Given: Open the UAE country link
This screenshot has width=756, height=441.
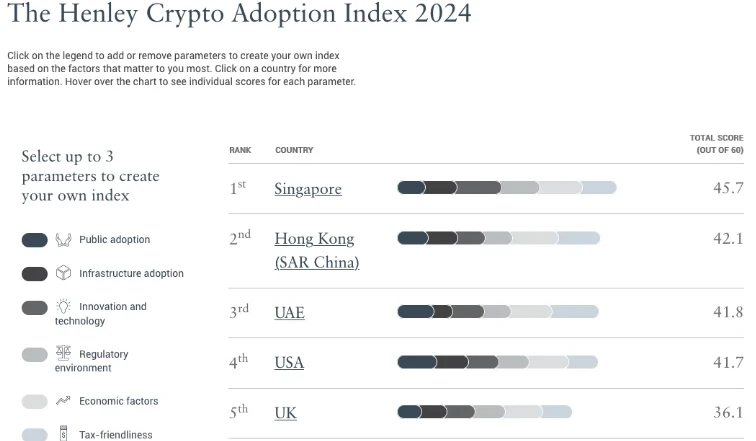Looking at the screenshot, I should pyautogui.click(x=289, y=312).
